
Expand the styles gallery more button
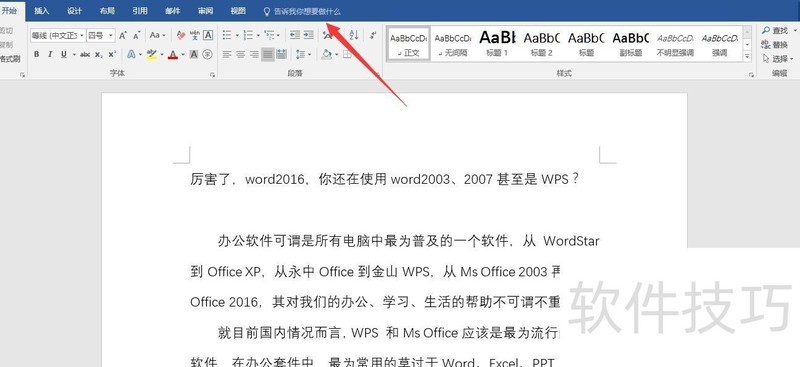(747, 56)
